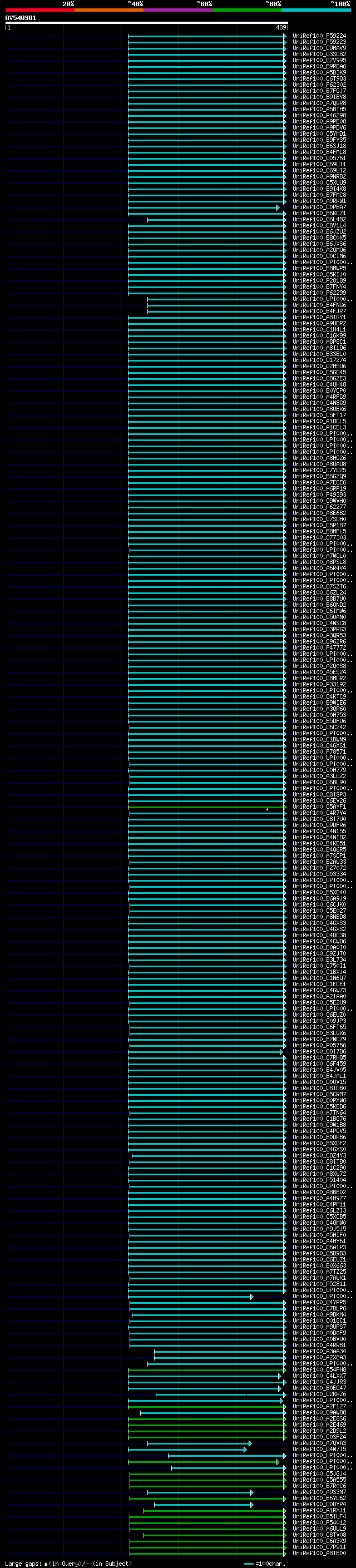Click arrowhead ending the C0PBA7 alignment bar
Viewport: 356px width, 1568px height.
coord(278,207)
